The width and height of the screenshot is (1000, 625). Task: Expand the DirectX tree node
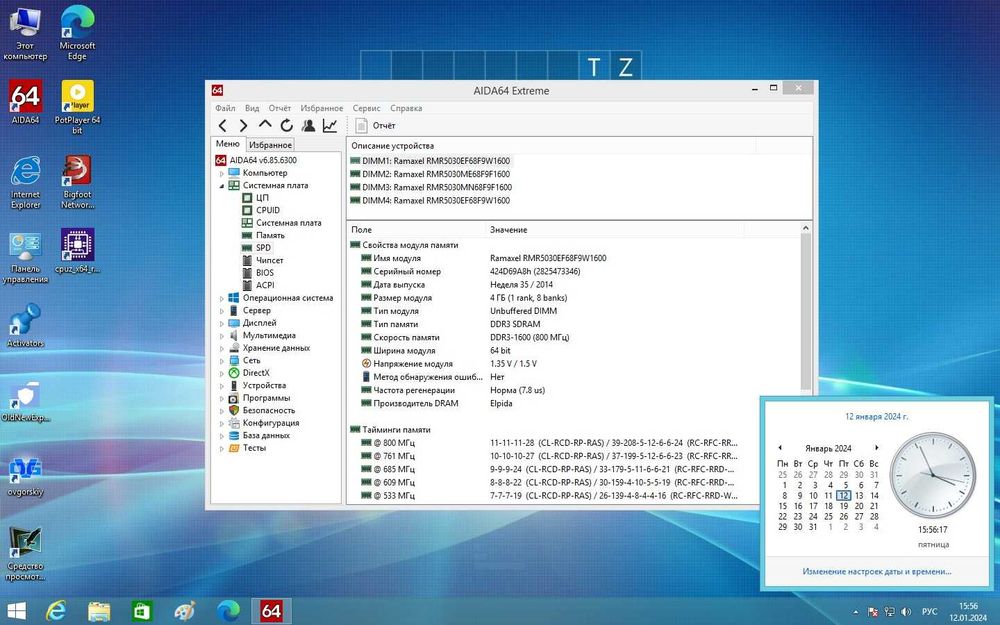pos(222,373)
